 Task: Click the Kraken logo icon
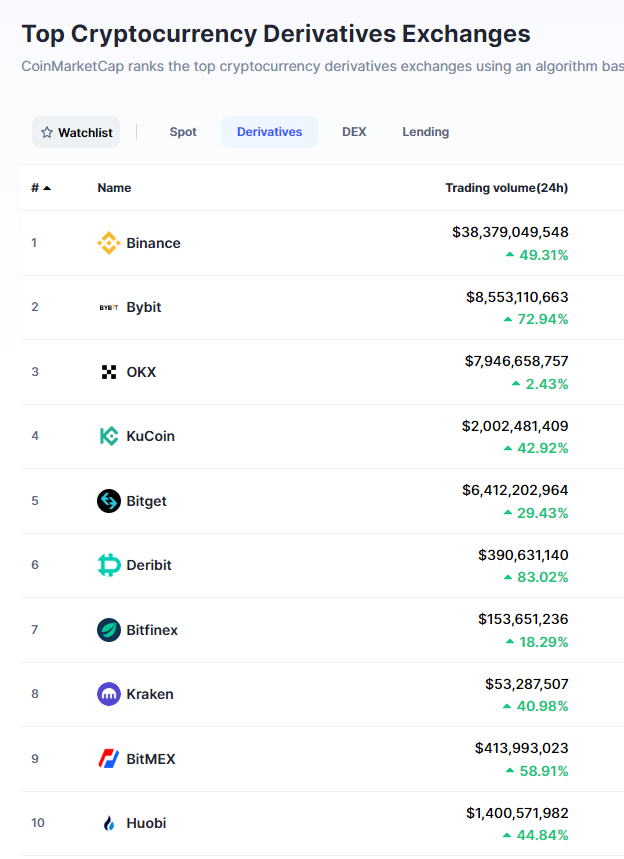(x=109, y=694)
